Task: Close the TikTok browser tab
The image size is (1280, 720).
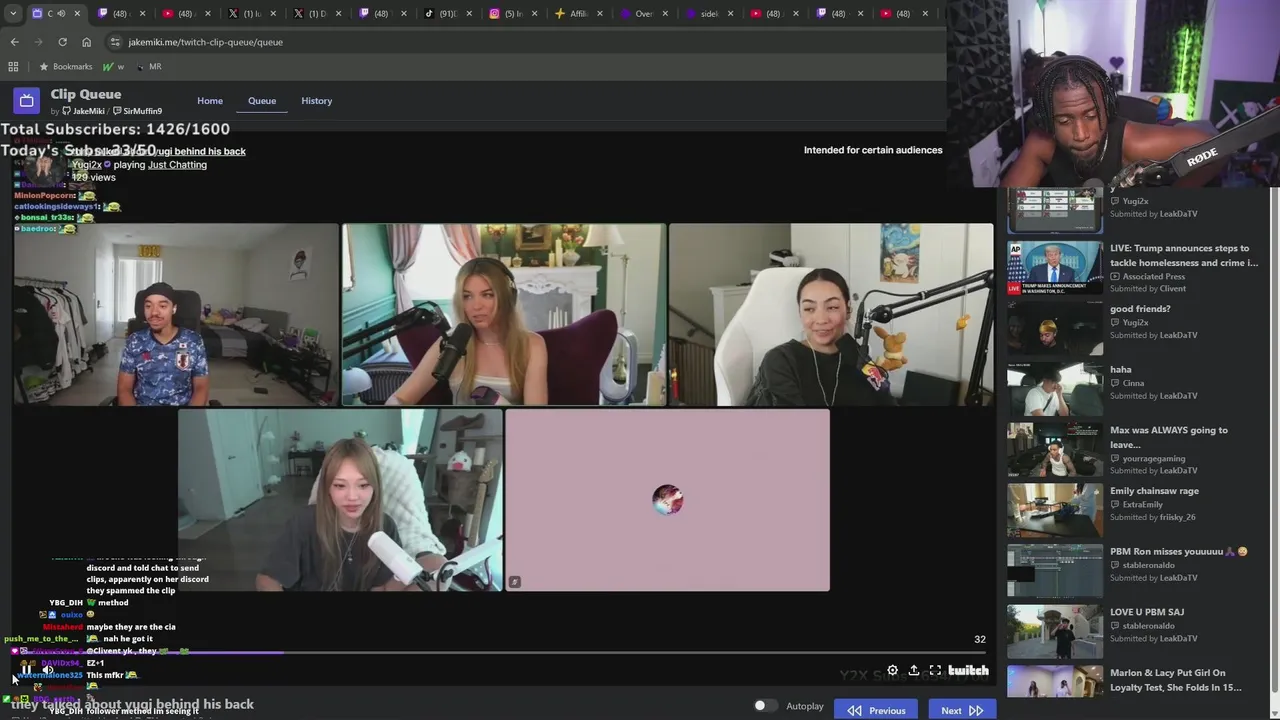Action: point(469,14)
